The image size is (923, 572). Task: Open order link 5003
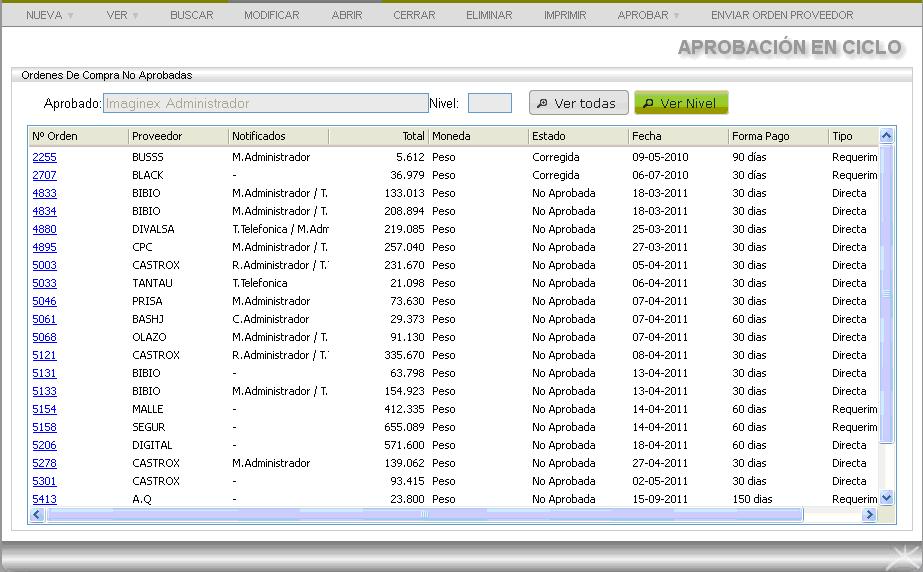[45, 265]
